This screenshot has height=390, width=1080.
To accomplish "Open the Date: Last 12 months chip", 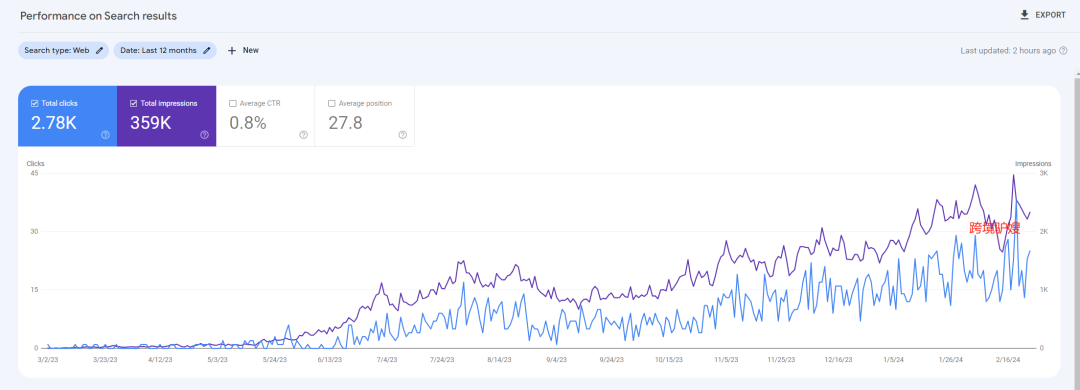I will click(165, 50).
